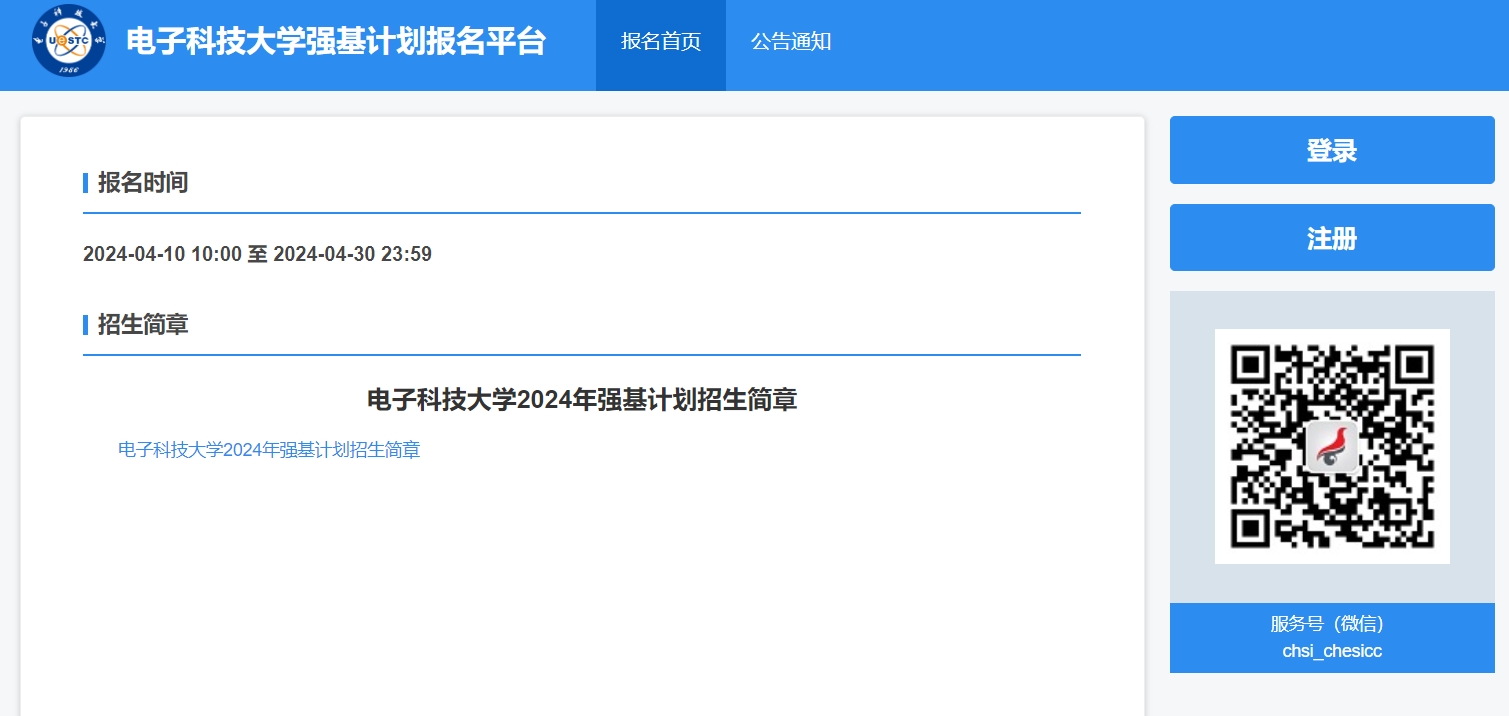This screenshot has width=1509, height=716.
Task: Click the 报名时间 section heading
Action: click(x=143, y=183)
